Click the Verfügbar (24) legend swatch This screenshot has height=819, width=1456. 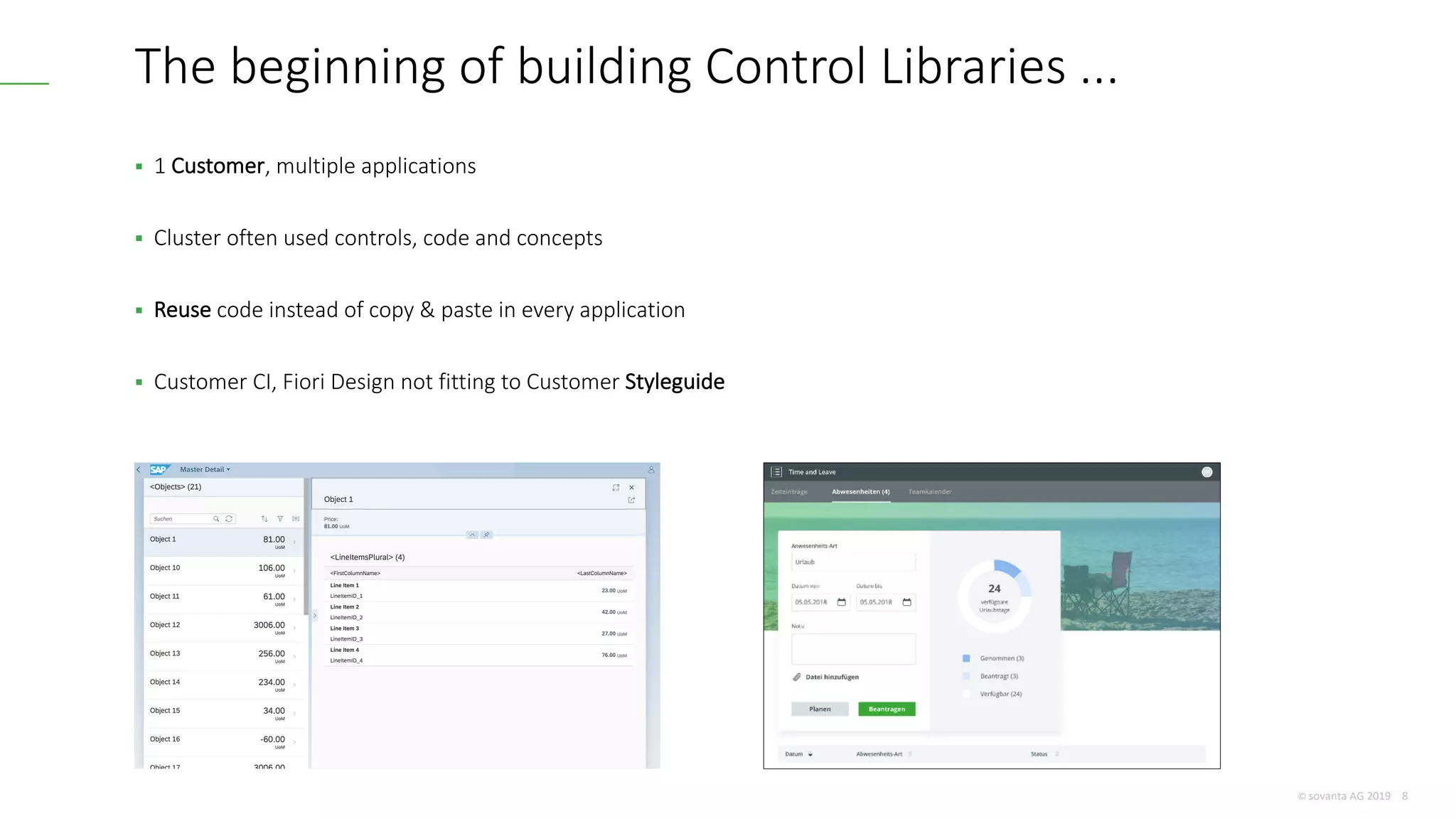tap(966, 694)
